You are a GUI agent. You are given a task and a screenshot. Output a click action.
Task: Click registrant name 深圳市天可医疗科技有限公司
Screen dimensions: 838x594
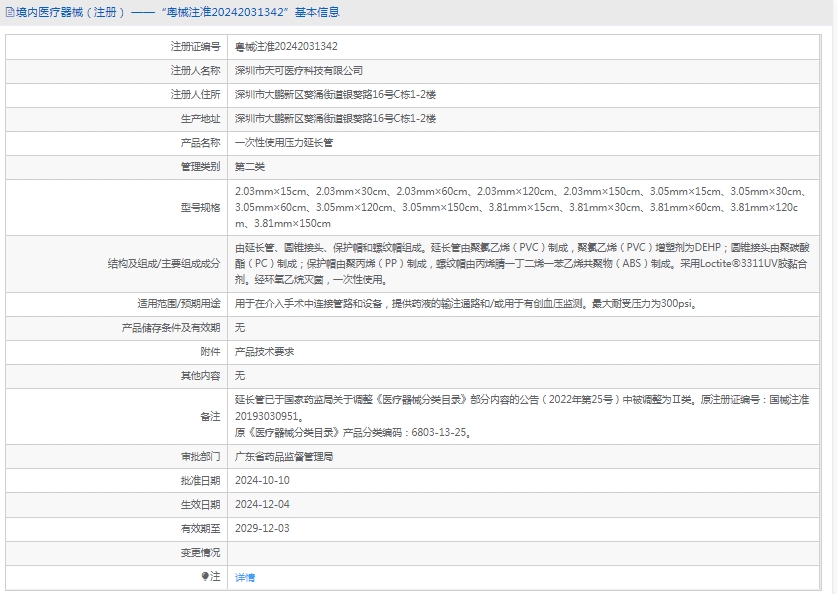(299, 71)
